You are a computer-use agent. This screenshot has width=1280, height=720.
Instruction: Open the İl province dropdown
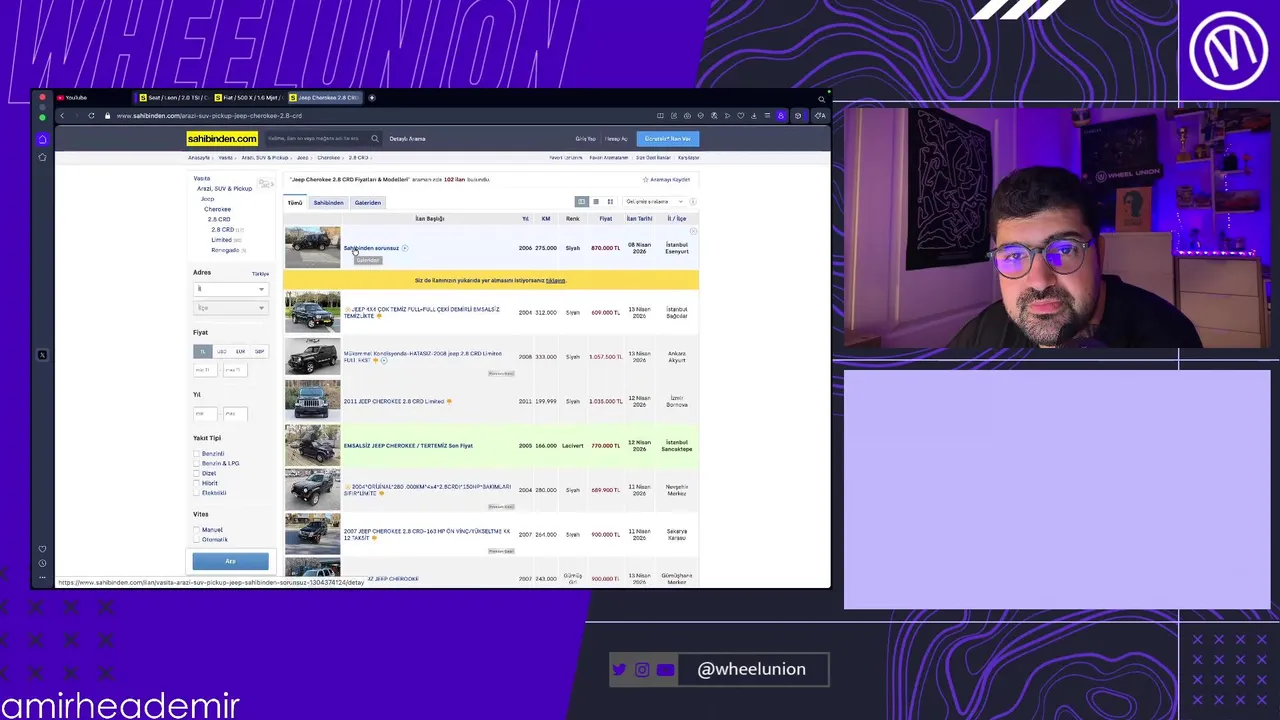tap(231, 289)
